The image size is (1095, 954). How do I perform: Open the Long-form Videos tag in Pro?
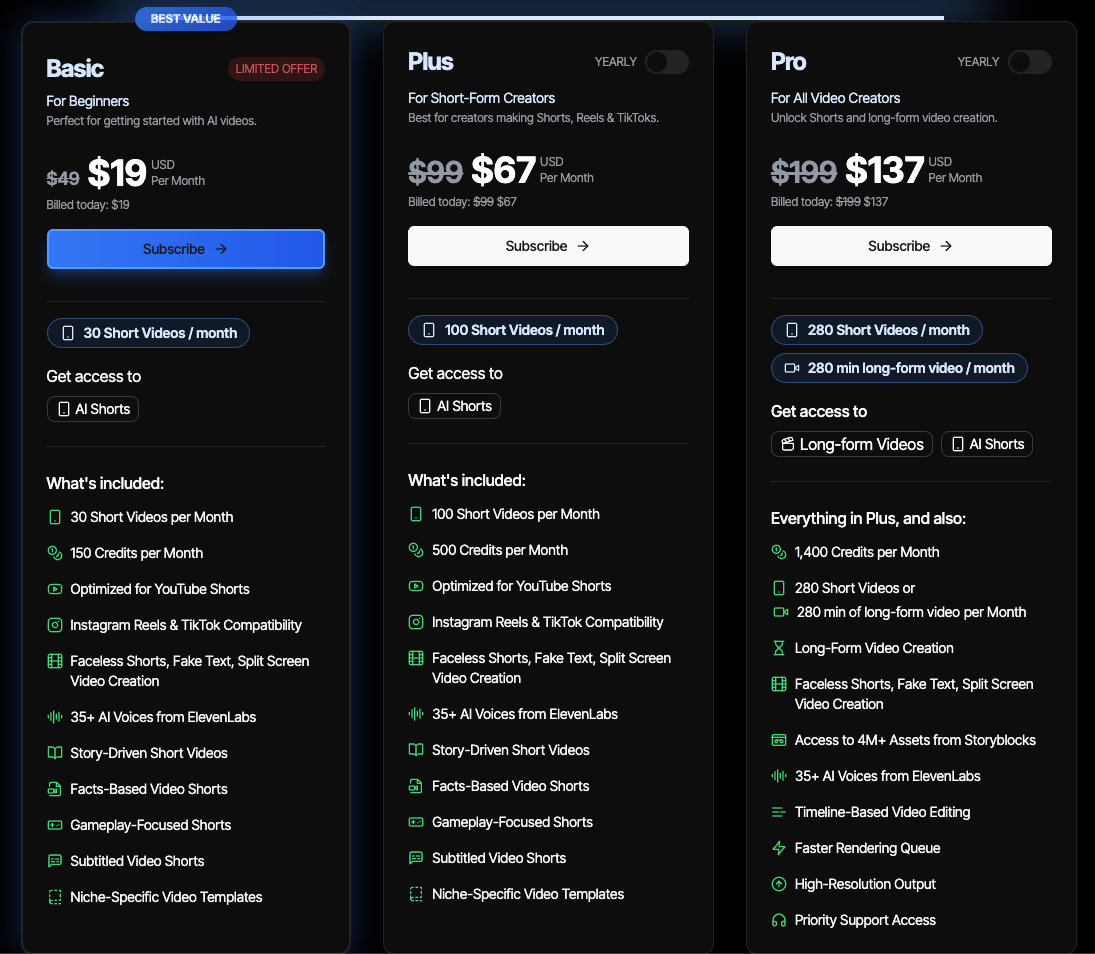(851, 444)
